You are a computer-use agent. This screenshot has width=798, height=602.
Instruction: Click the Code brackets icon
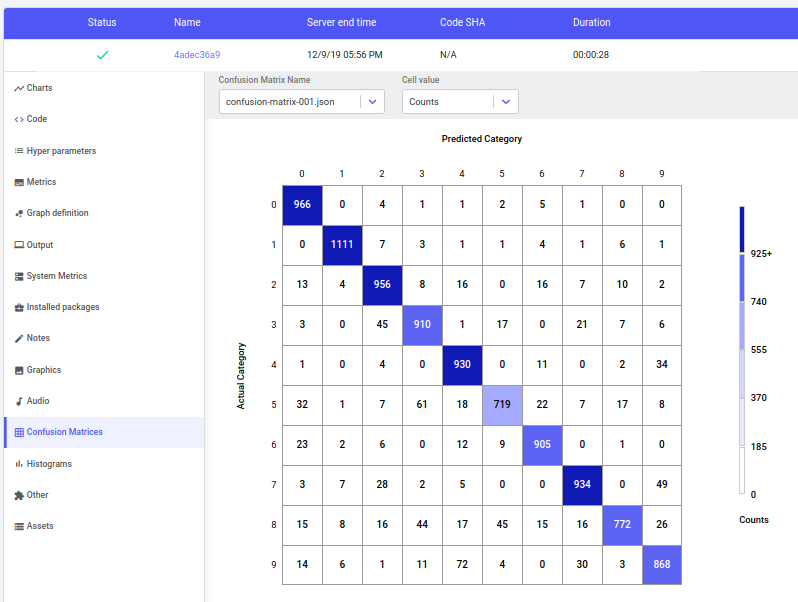coord(19,119)
